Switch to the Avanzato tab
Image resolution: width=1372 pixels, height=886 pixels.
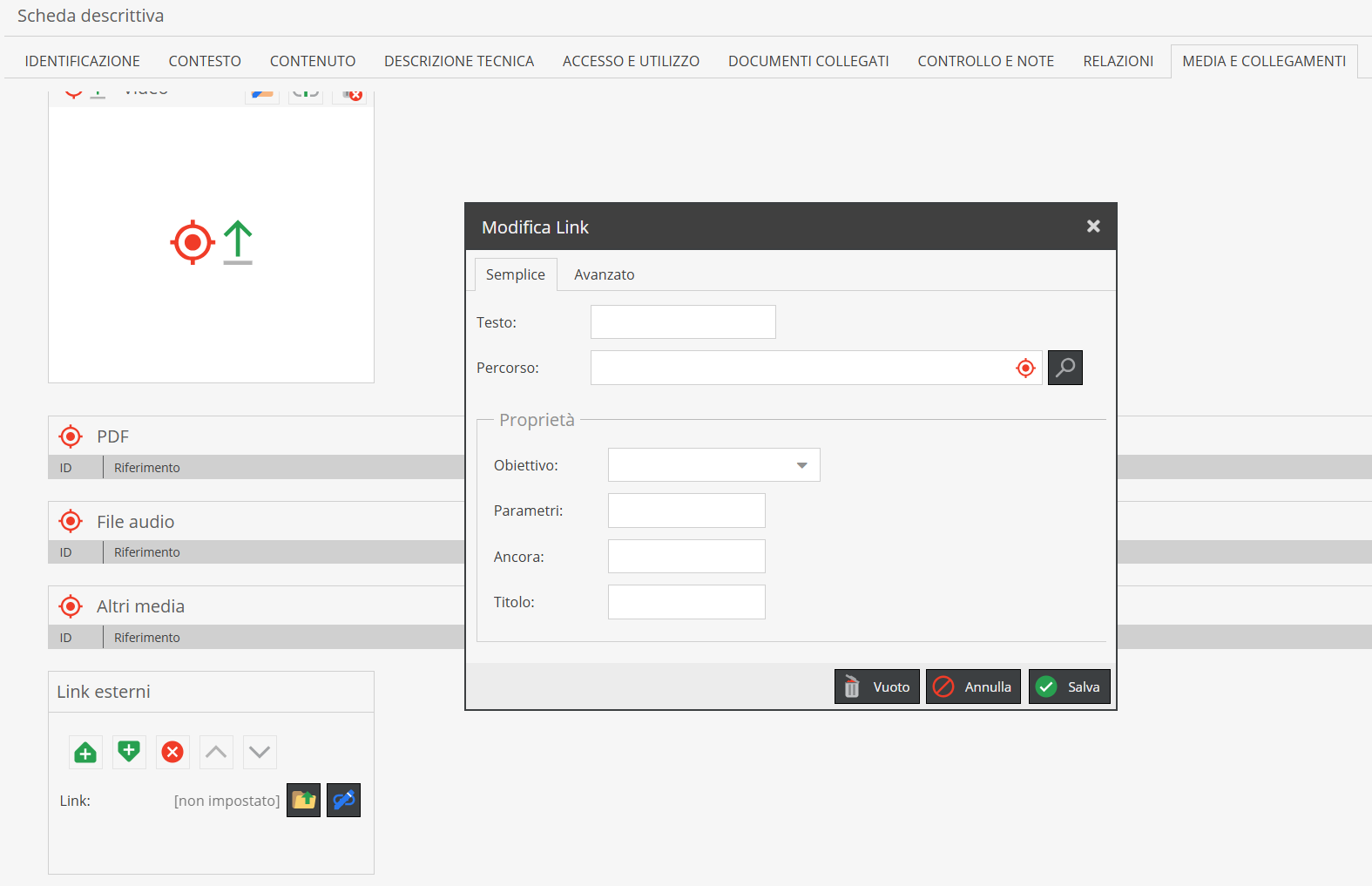coord(604,275)
